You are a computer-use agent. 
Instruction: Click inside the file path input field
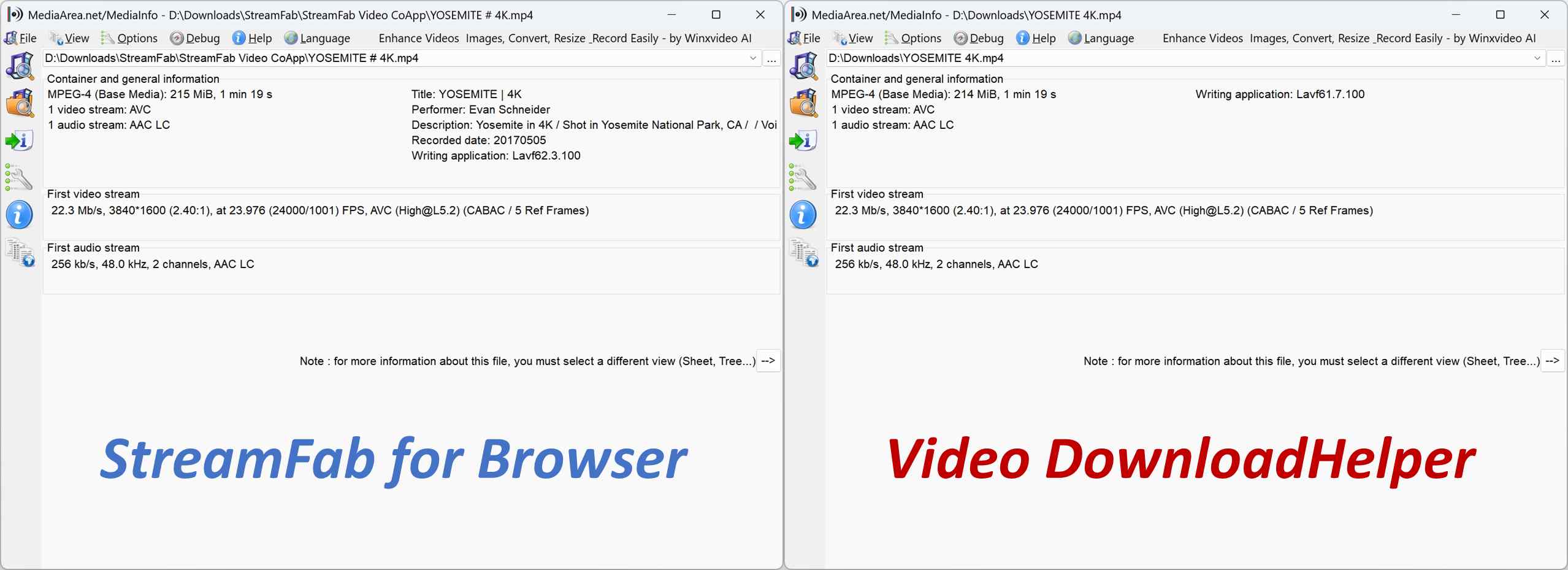[x=368, y=58]
